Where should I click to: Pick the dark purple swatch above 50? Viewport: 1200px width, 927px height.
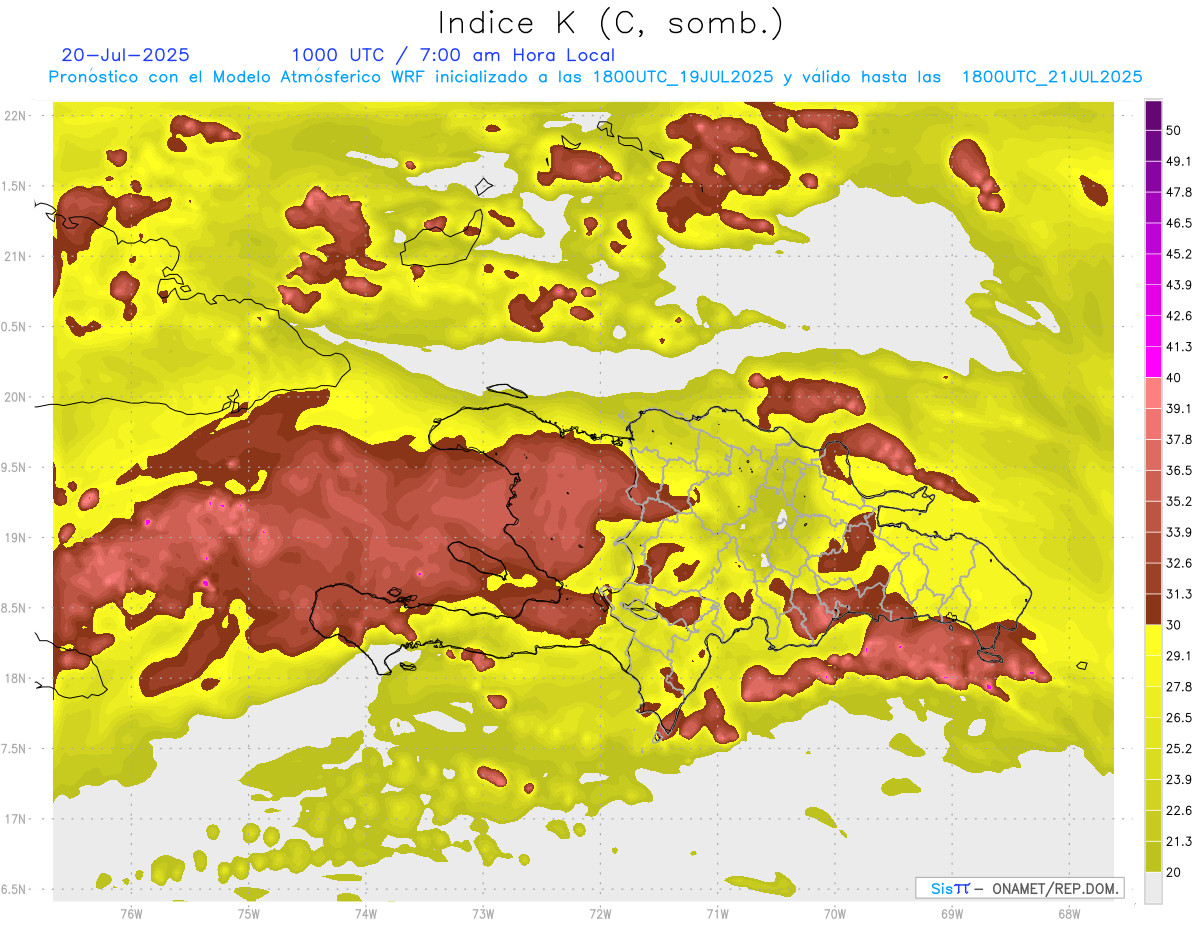[1154, 116]
